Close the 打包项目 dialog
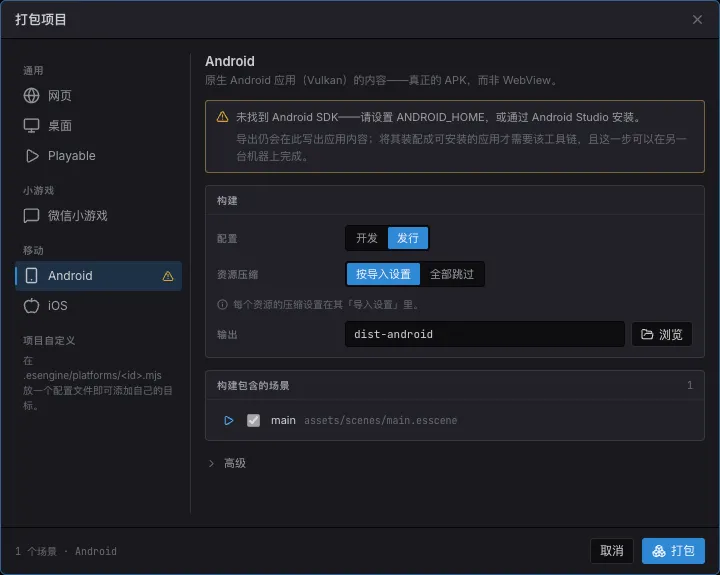The width and height of the screenshot is (720, 575). pos(697,19)
